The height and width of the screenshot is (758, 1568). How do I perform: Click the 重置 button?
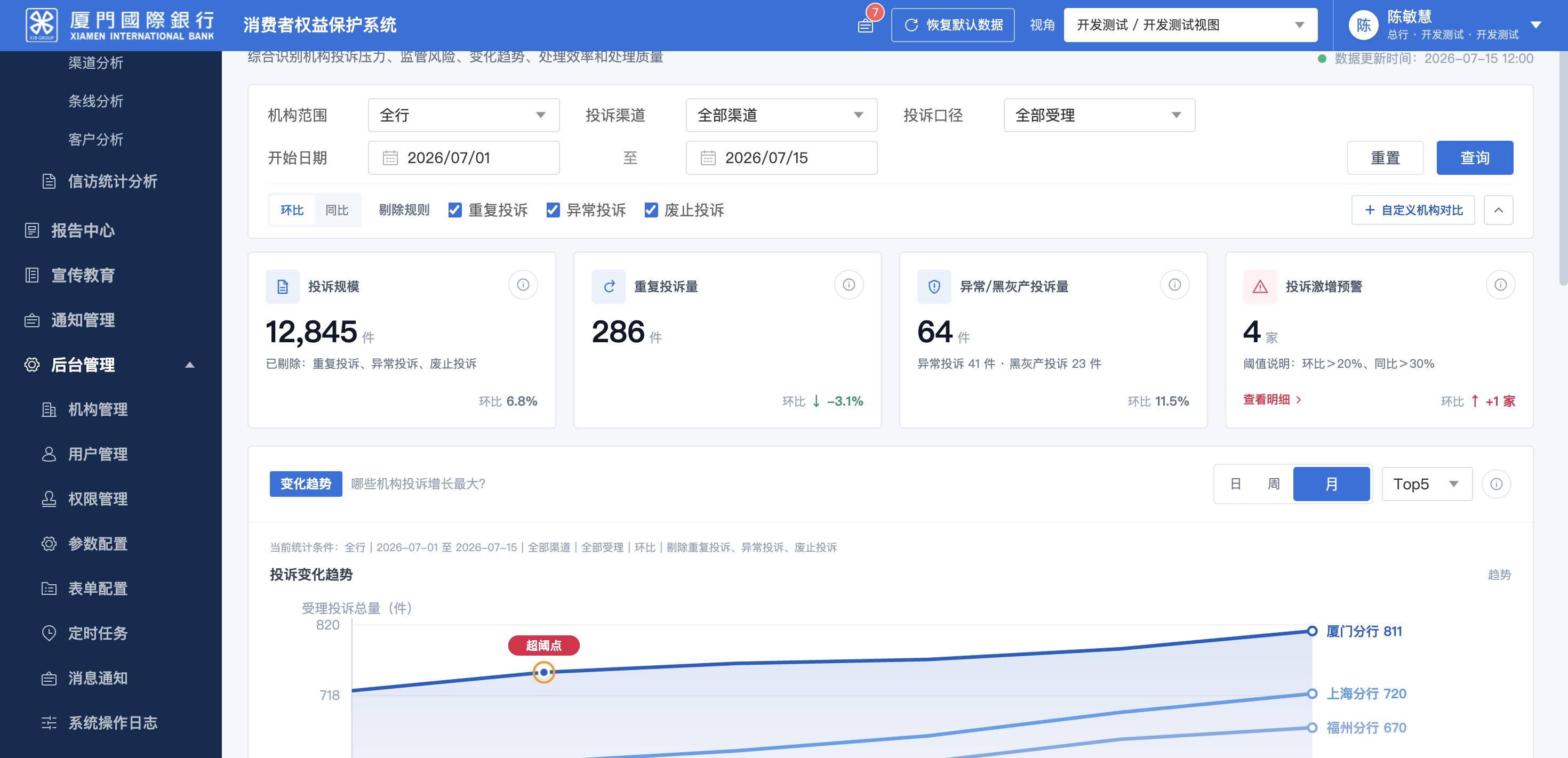tap(1386, 158)
